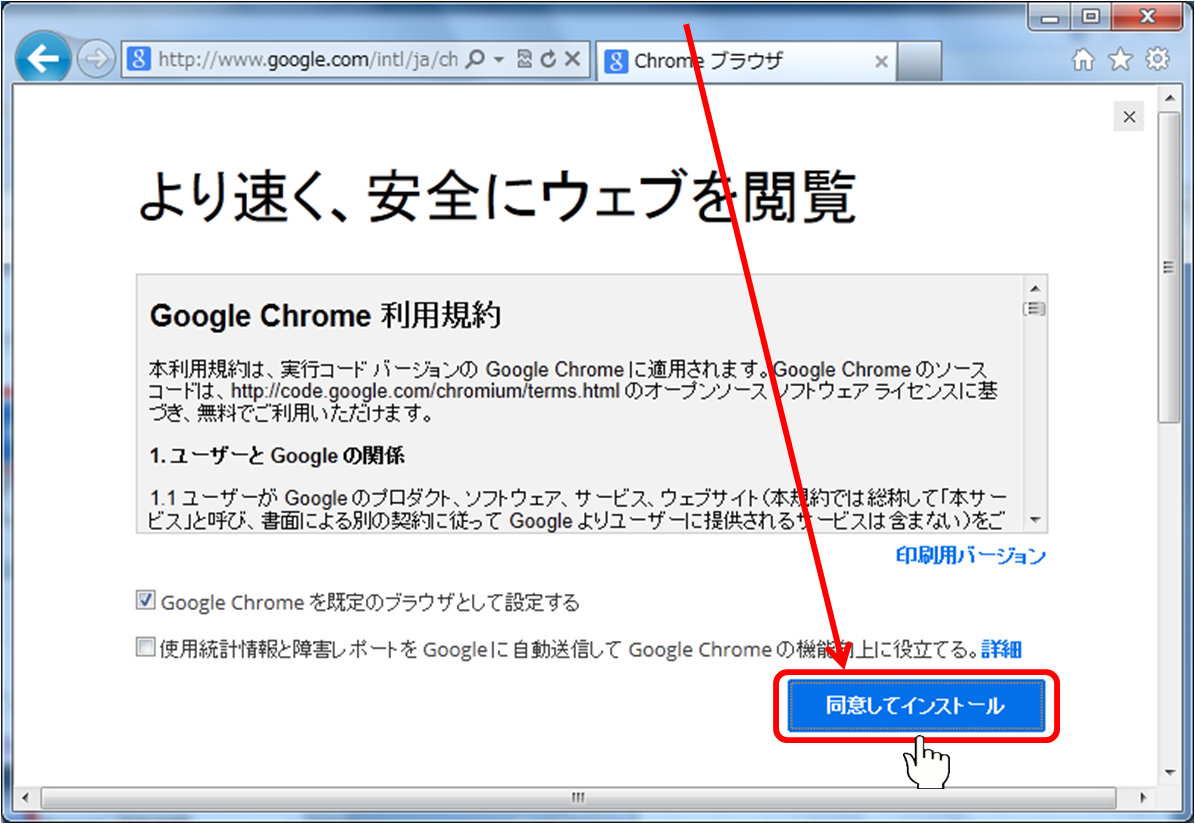Screen dimensions: 1195x824
Task: Click the 同意してインストール button
Action: pos(915,706)
